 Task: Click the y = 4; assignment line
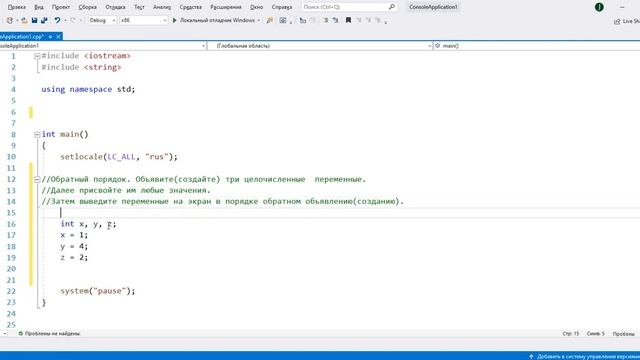coord(74,246)
